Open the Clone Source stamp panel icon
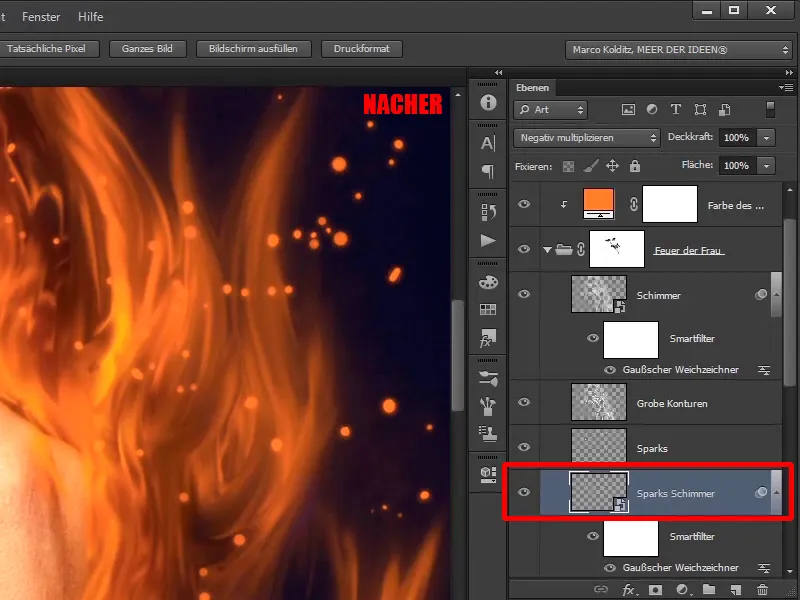This screenshot has width=800, height=600. click(x=488, y=434)
